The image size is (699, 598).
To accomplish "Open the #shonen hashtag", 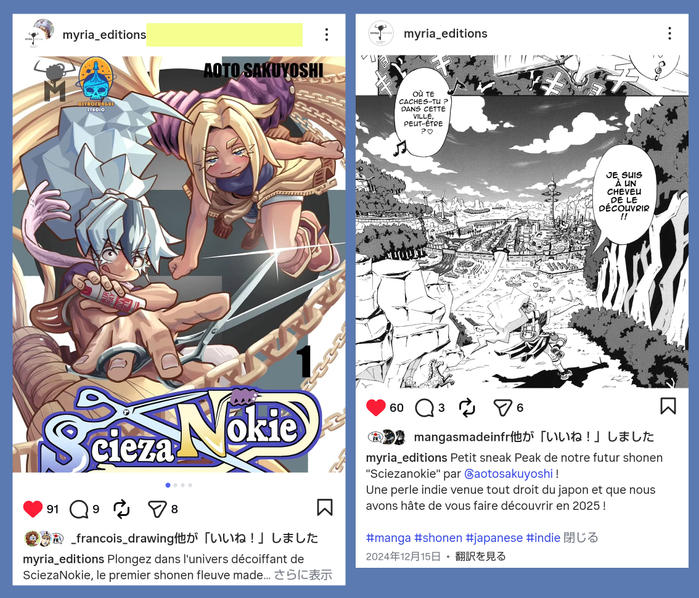I will point(438,538).
